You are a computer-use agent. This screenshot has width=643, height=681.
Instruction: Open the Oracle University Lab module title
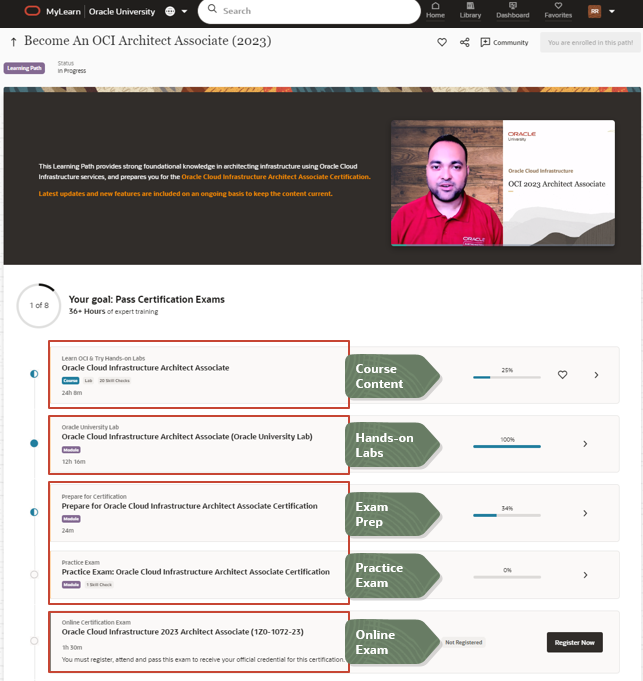187,436
